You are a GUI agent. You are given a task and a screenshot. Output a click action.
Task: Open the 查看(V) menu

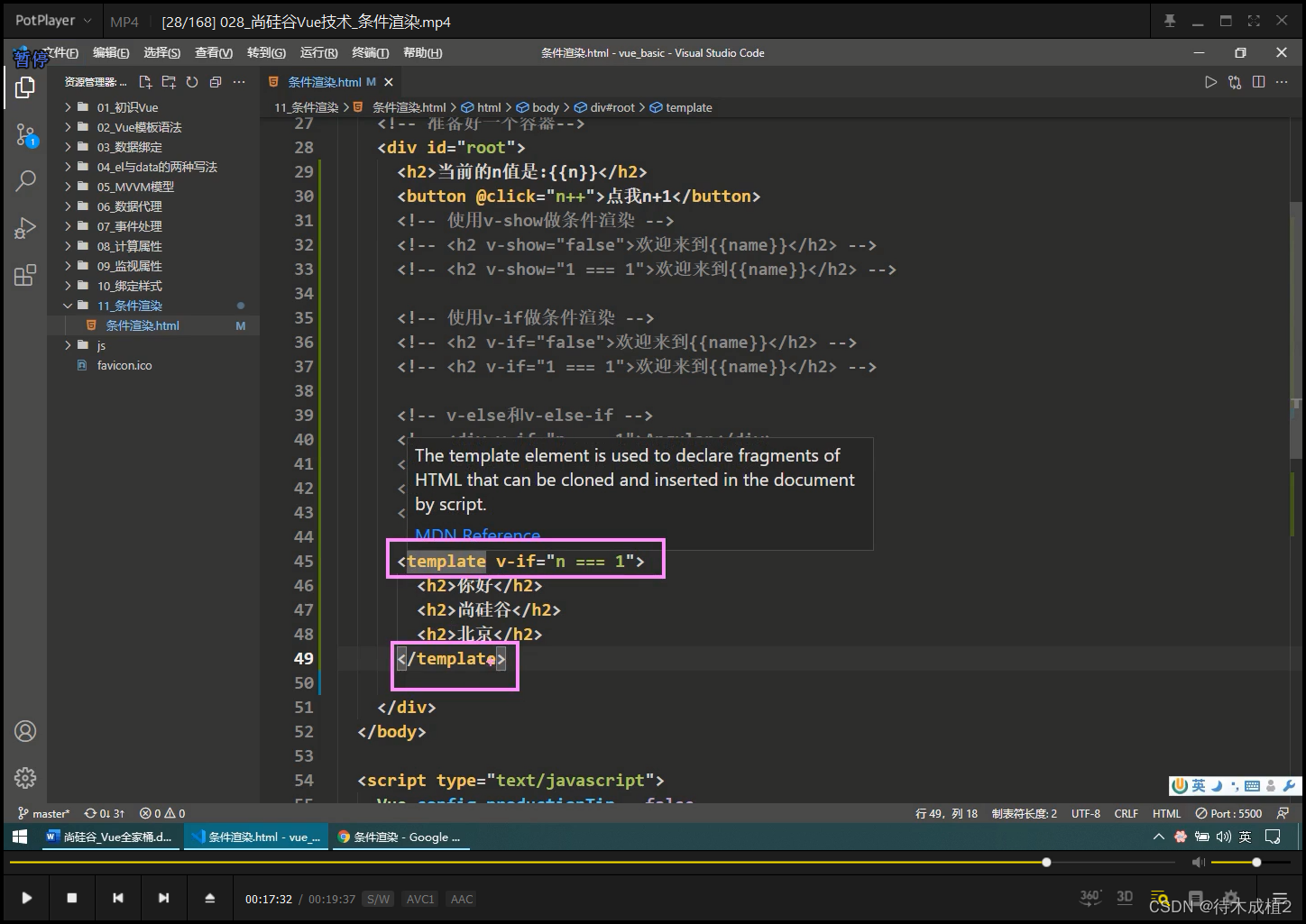[x=214, y=53]
